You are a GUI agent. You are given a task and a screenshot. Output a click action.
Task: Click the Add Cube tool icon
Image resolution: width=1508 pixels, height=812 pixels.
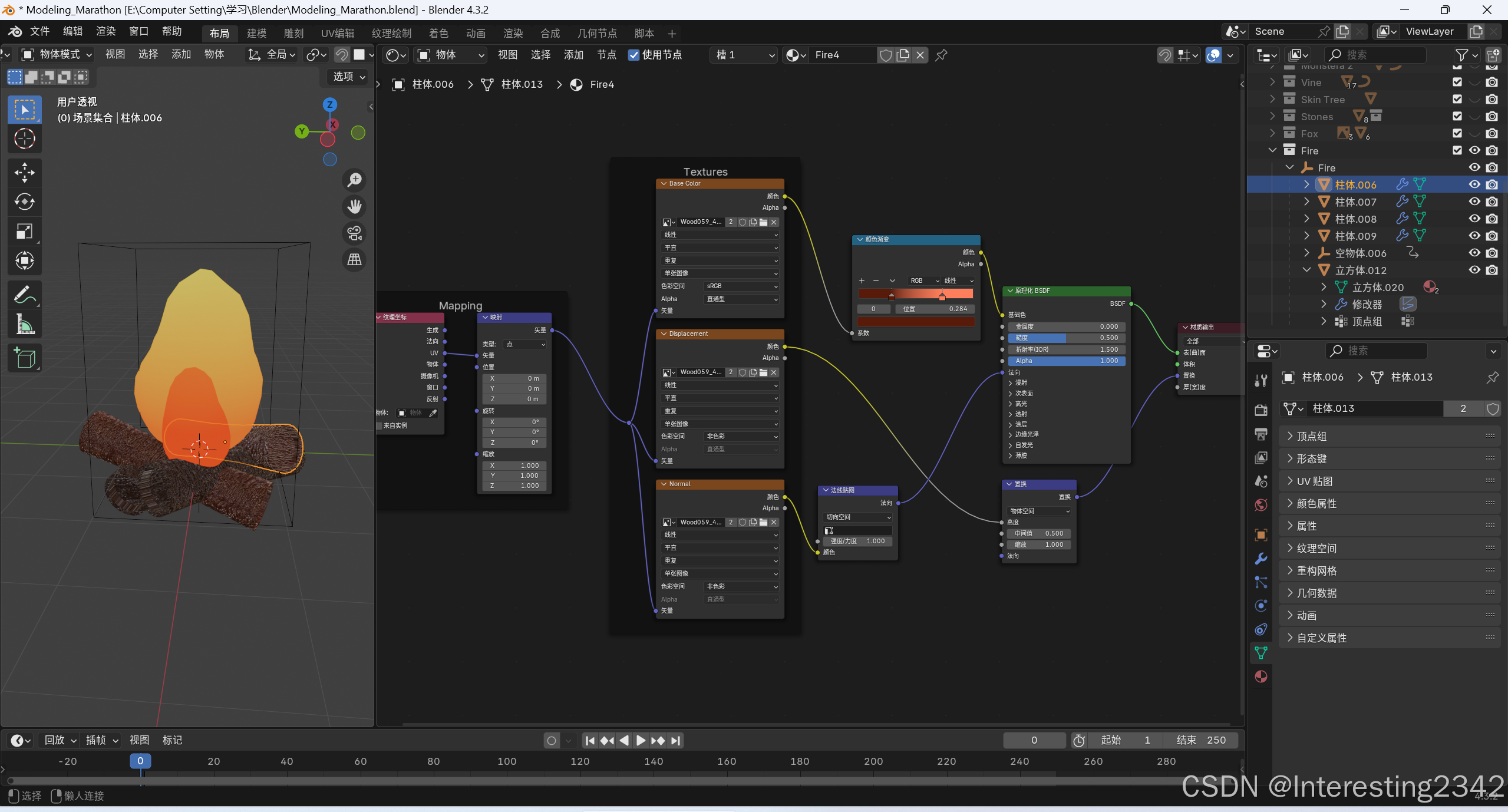point(24,358)
